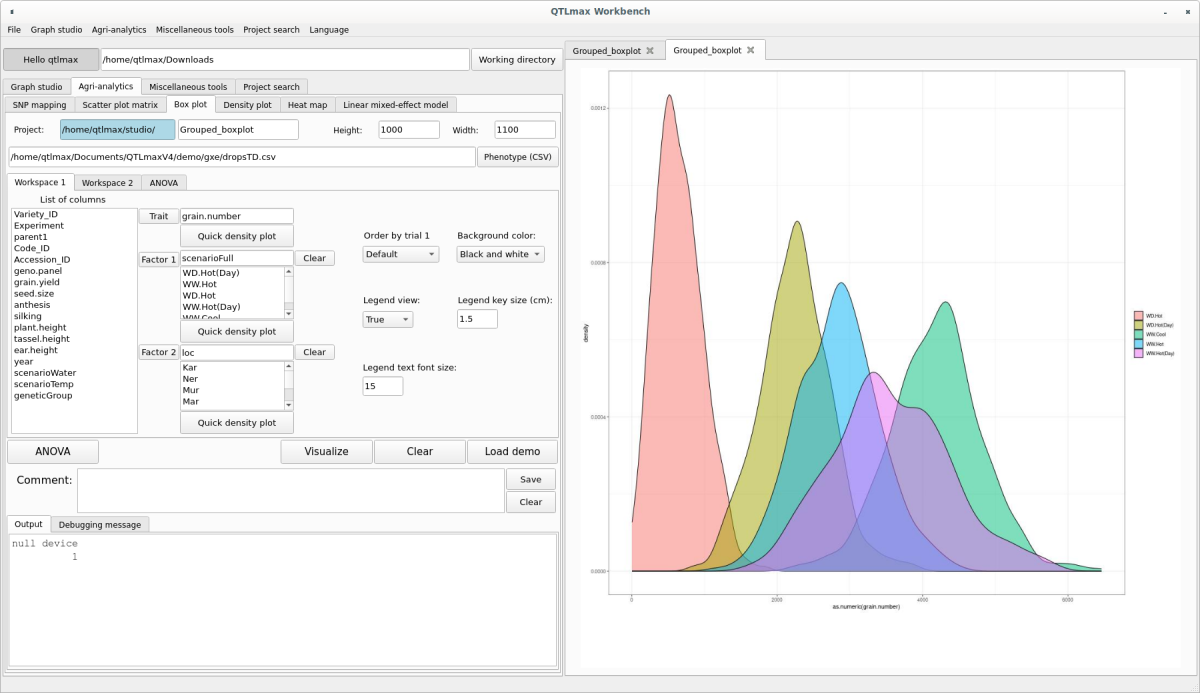The width and height of the screenshot is (1200, 693).
Task: Click the WD.Hot pink legend swatch
Action: pos(1139,316)
